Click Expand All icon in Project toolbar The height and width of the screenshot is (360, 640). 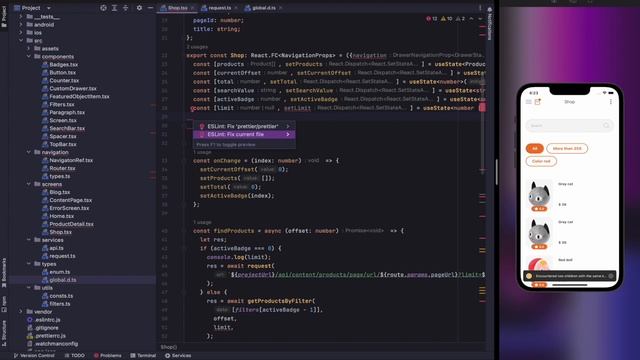tap(114, 8)
